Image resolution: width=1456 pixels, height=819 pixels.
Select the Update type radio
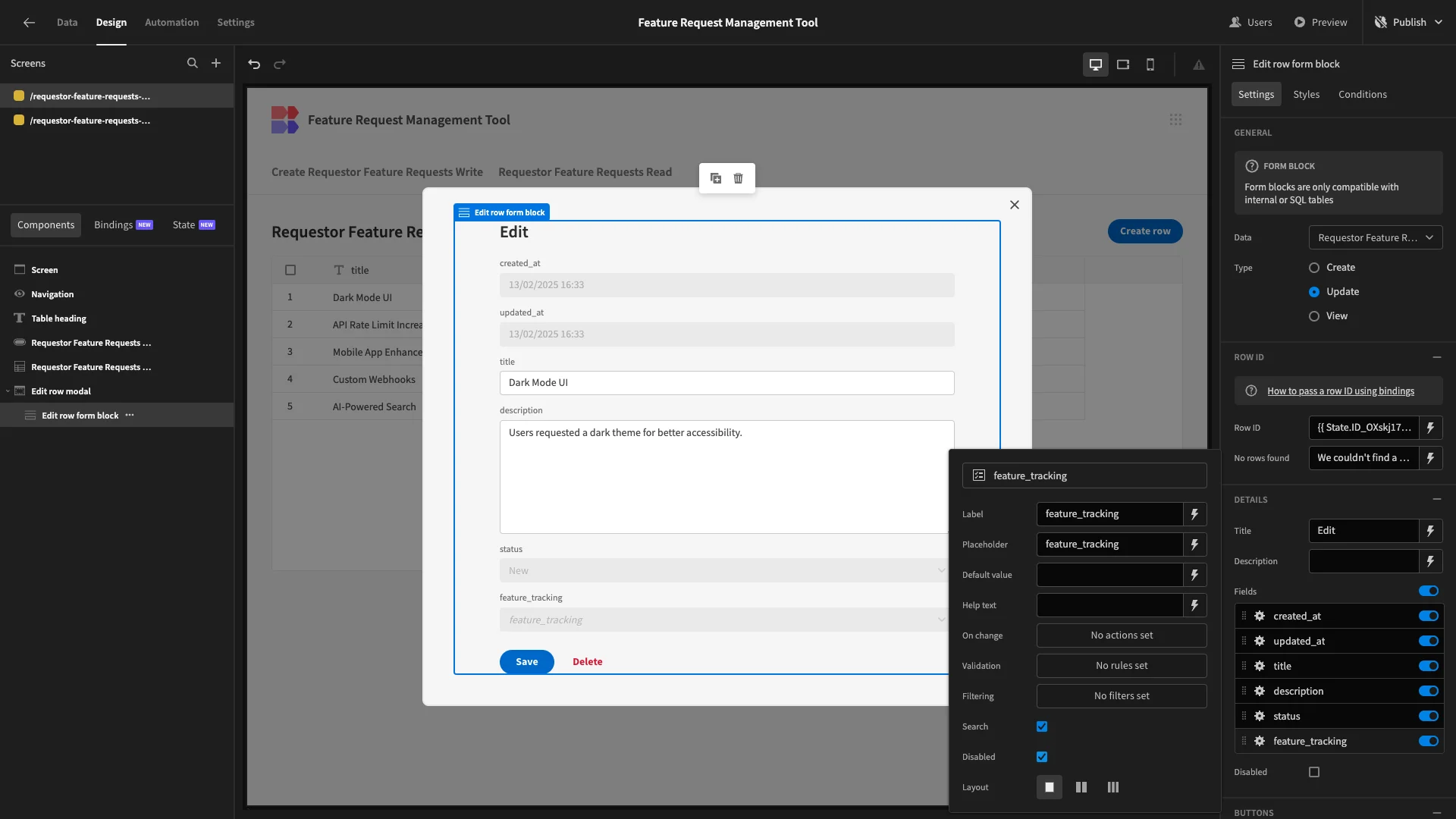(x=1314, y=292)
